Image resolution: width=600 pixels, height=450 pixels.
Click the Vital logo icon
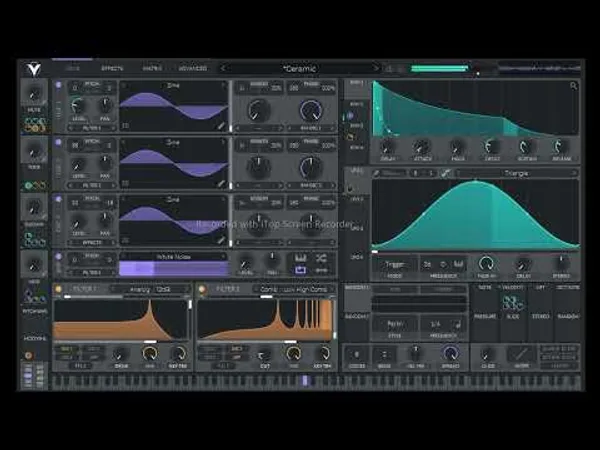pos(34,69)
